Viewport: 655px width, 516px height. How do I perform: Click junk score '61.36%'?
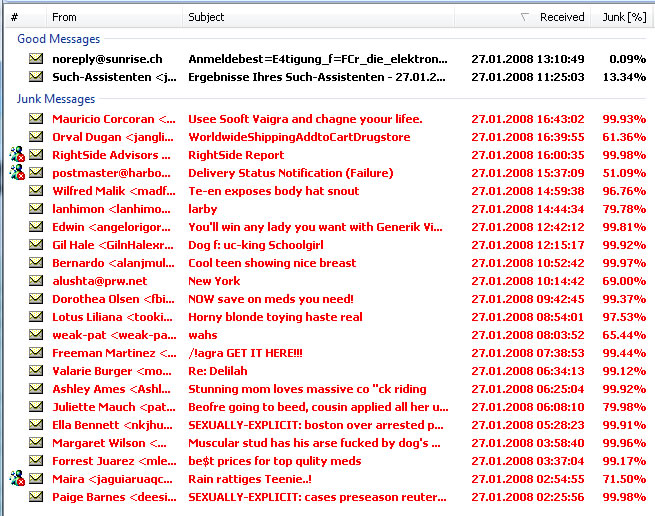pyautogui.click(x=624, y=137)
